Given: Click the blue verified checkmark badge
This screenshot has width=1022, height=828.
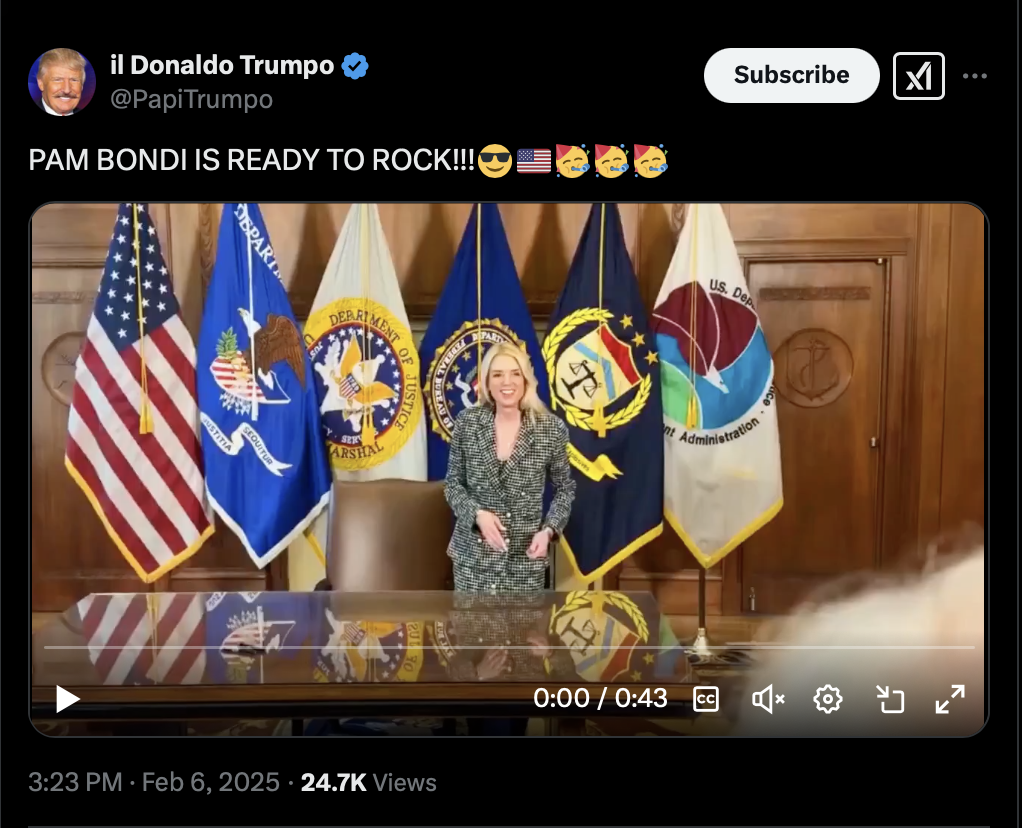Looking at the screenshot, I should pyautogui.click(x=355, y=66).
